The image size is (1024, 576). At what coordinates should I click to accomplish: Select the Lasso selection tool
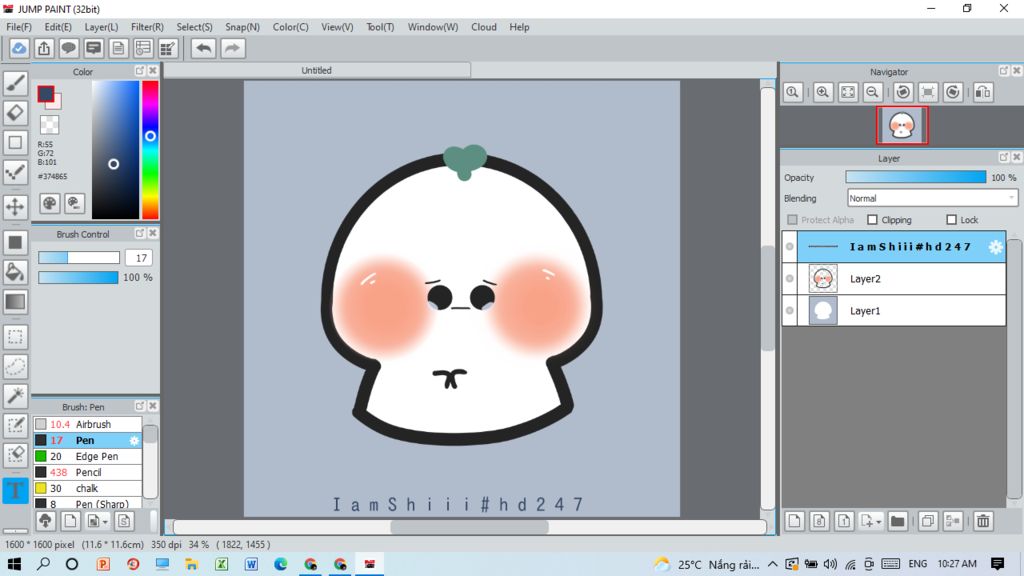pyautogui.click(x=15, y=366)
